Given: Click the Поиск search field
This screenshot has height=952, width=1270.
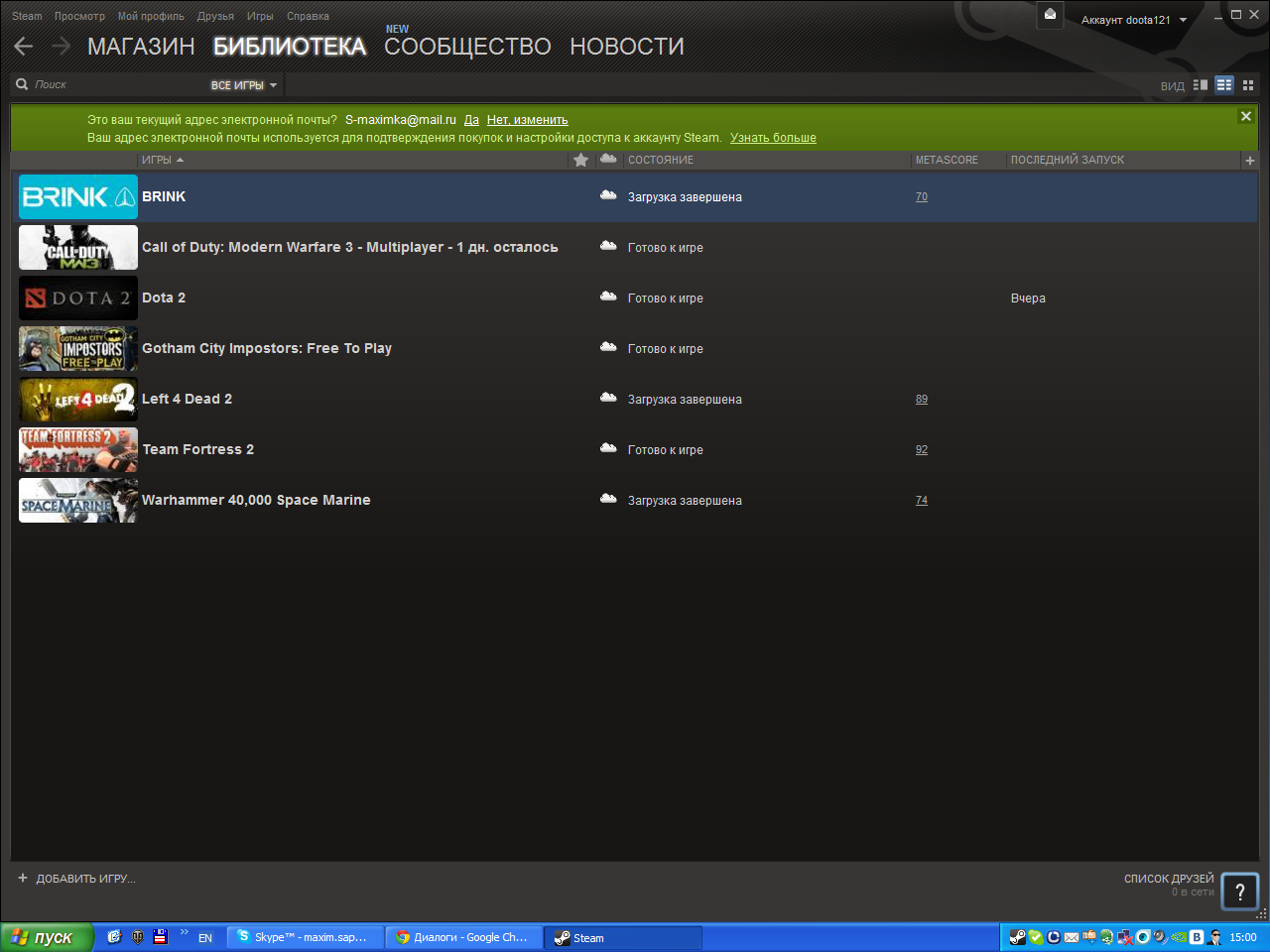Looking at the screenshot, I should pos(109,85).
